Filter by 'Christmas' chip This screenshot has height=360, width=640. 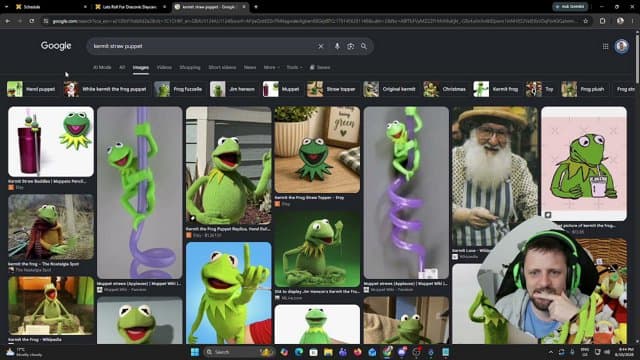point(445,89)
